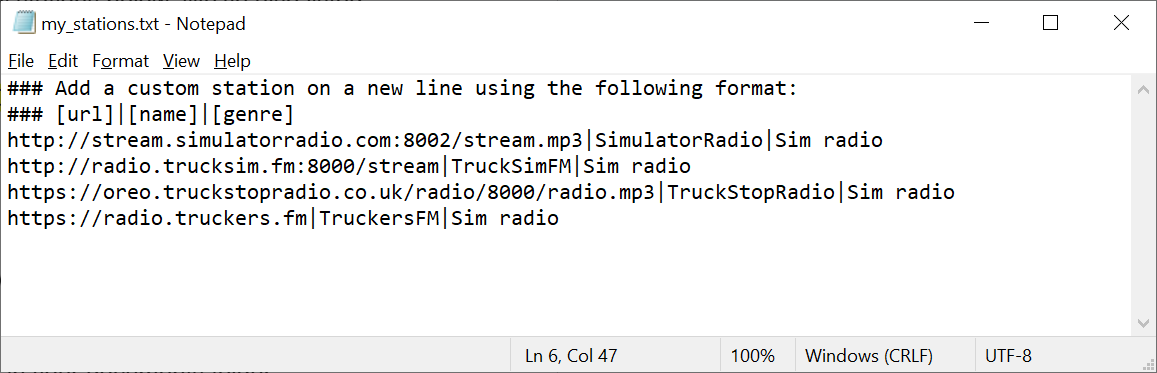Click the Notepad app icon in title bar
The height and width of the screenshot is (373, 1157).
[x=24, y=23]
